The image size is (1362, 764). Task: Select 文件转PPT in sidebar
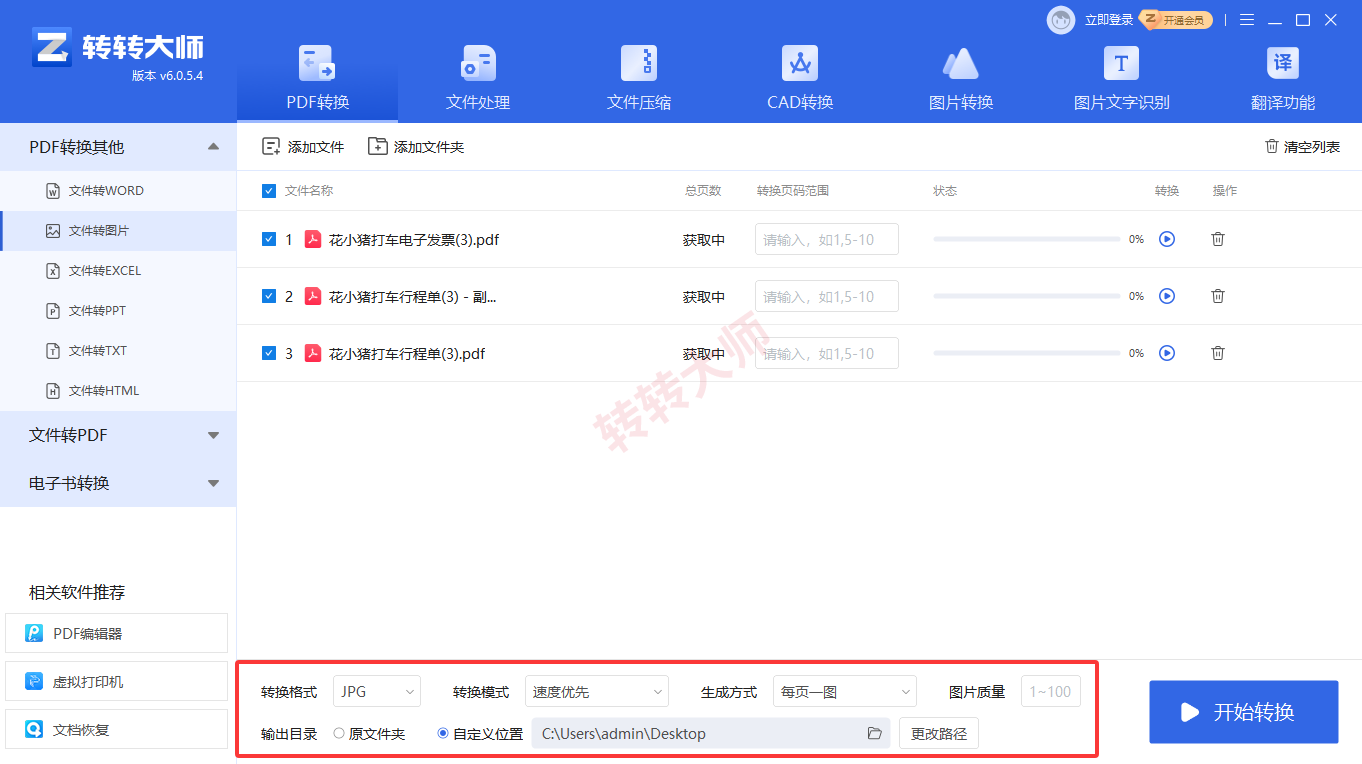118,311
